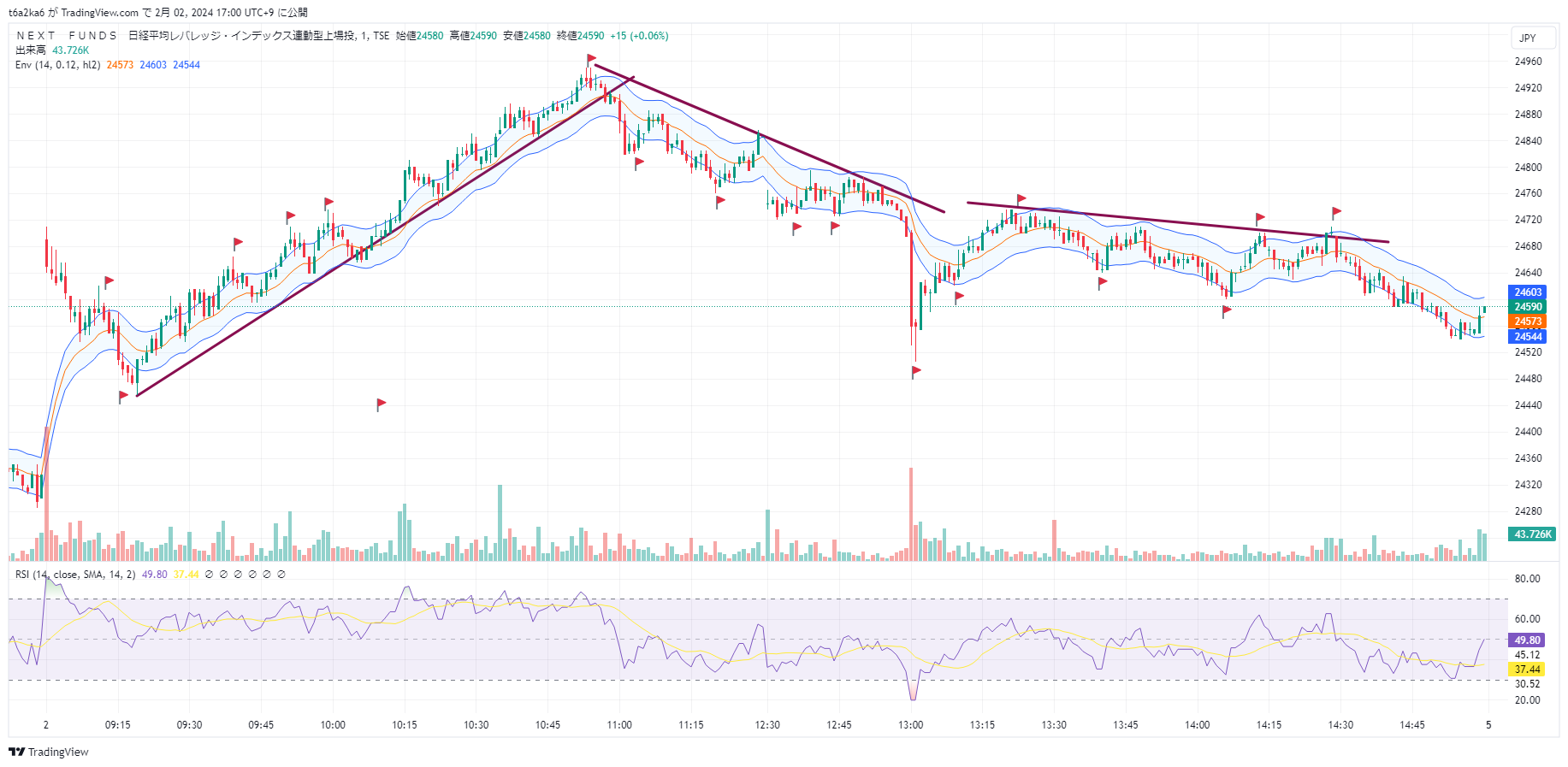Click the tallest pink volume bar at 13:00
Viewport: 1568px width, 767px height.
(911, 513)
